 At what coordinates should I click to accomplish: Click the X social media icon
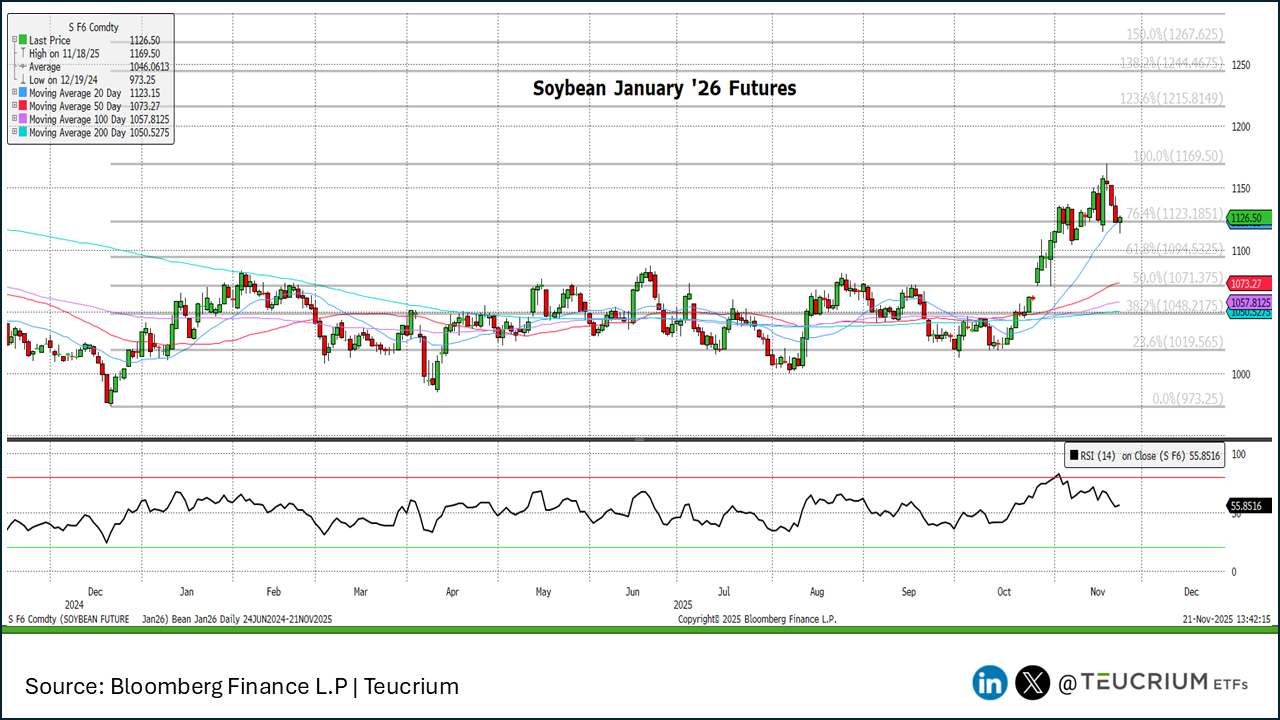(1032, 683)
